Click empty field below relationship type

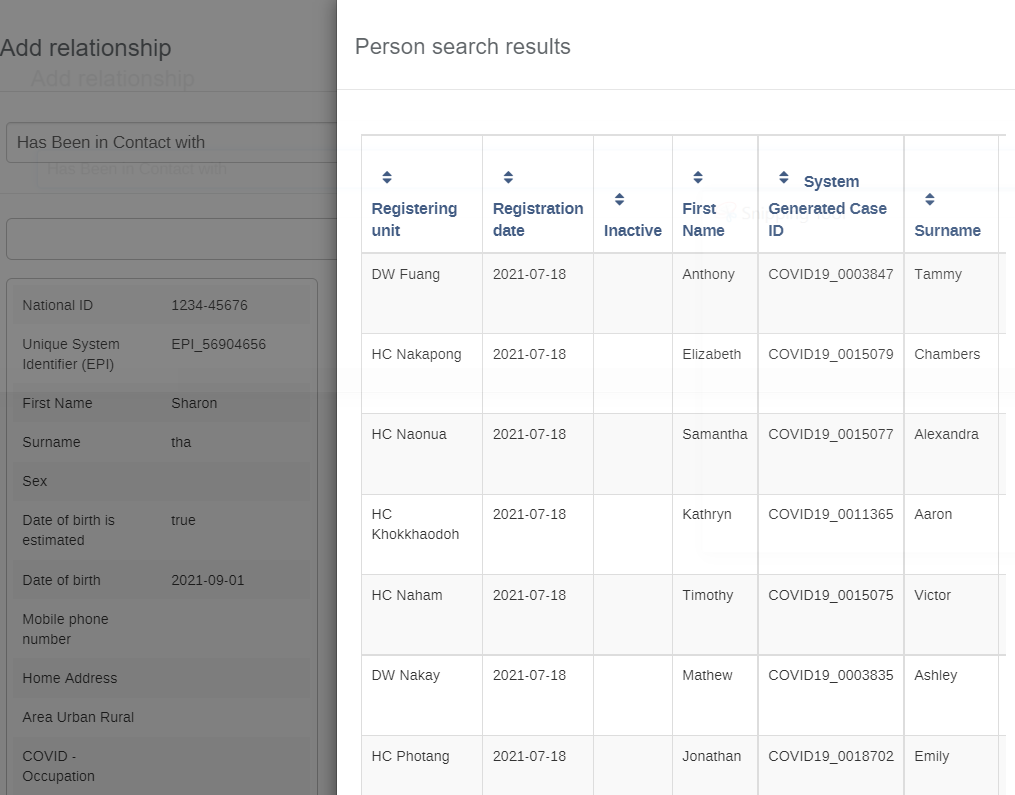[172, 239]
